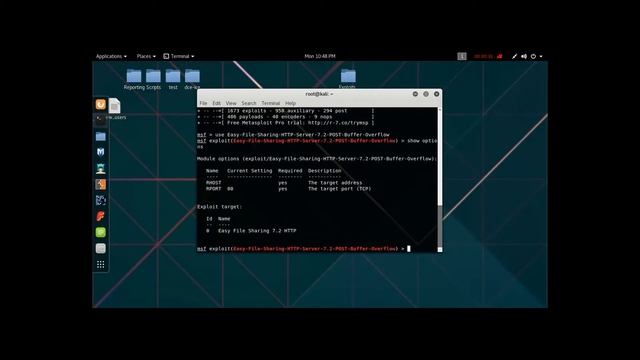This screenshot has height=360, width=640.
Task: Launch Firefox from the dock
Action: tap(100, 104)
